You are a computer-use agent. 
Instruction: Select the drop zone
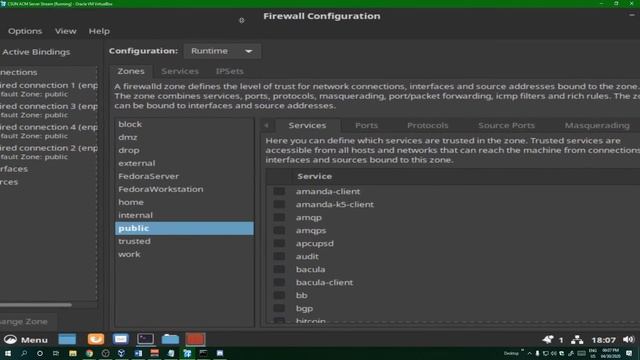pos(184,150)
